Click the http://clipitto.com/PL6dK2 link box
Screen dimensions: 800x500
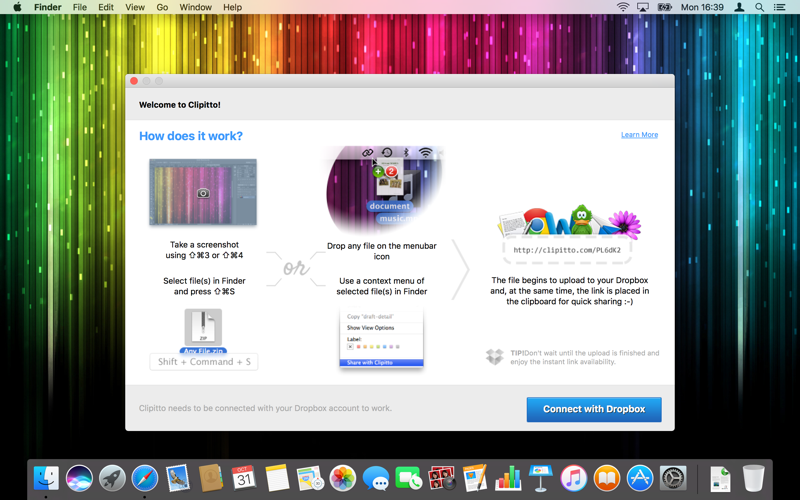567,250
